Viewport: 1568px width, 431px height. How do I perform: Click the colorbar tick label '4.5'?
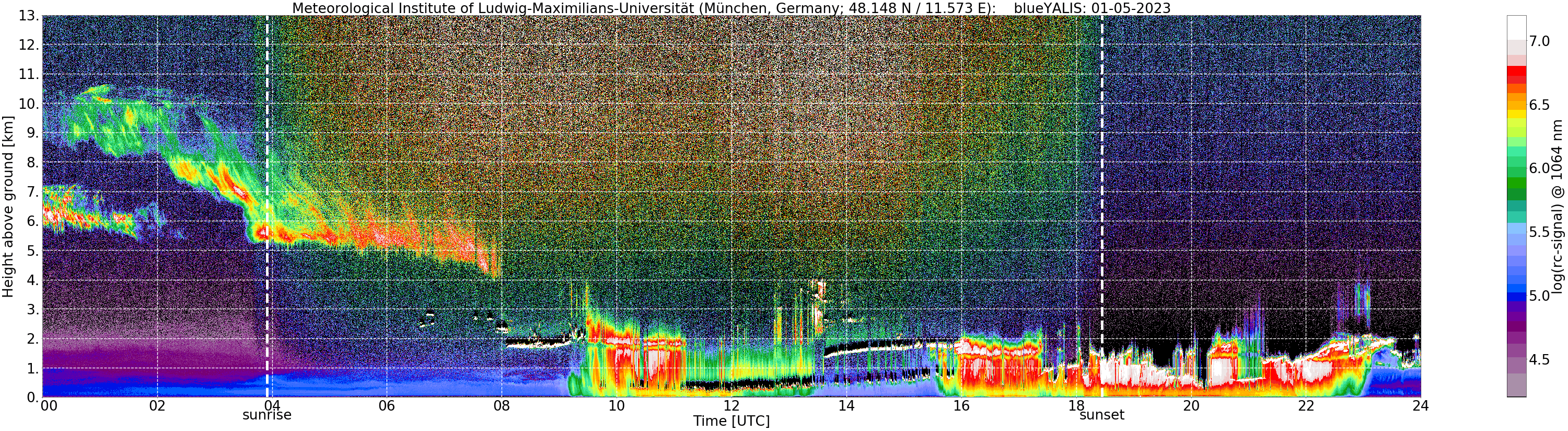pyautogui.click(x=1539, y=360)
